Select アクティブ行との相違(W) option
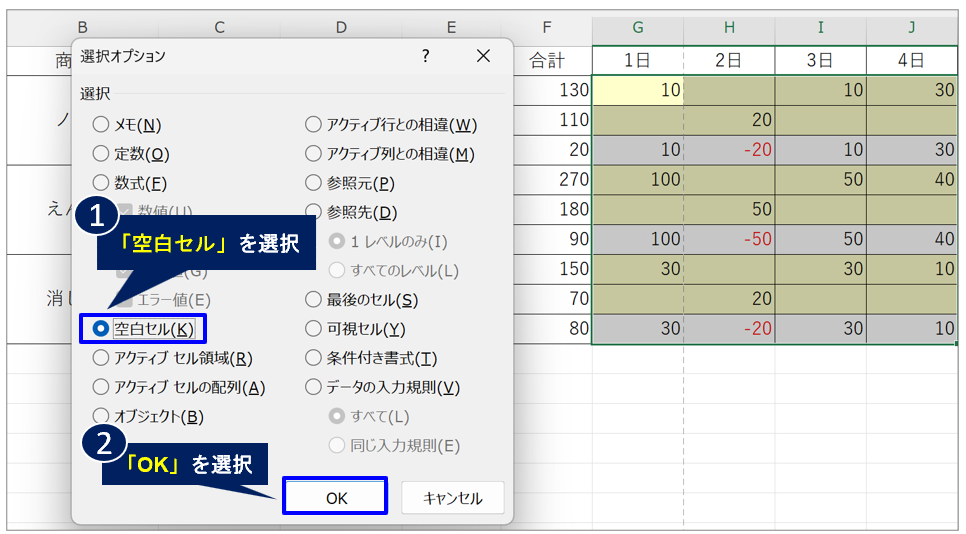 tap(314, 125)
